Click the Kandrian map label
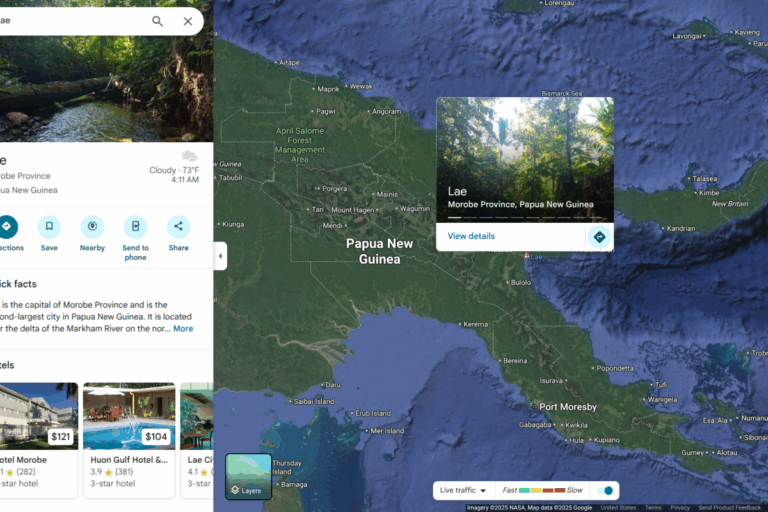768x512 pixels. (681, 228)
